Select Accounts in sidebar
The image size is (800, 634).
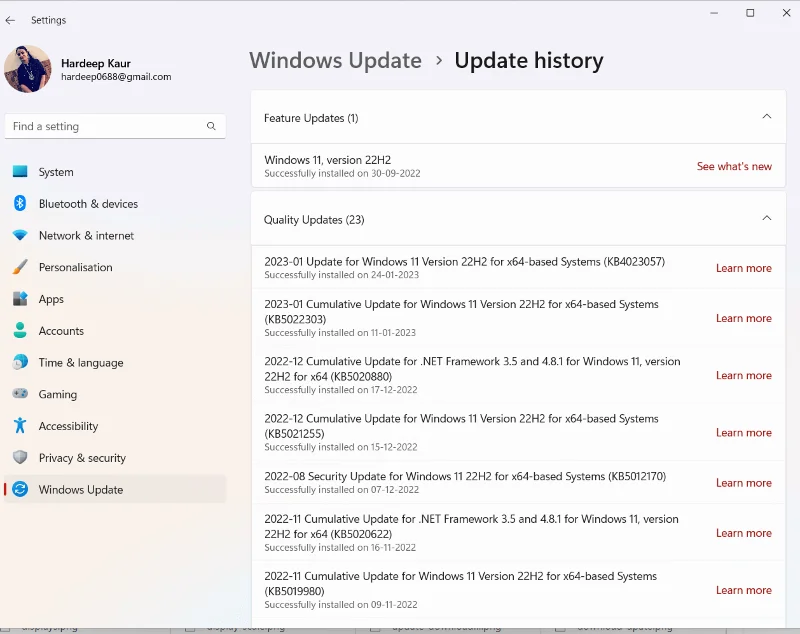115,331
